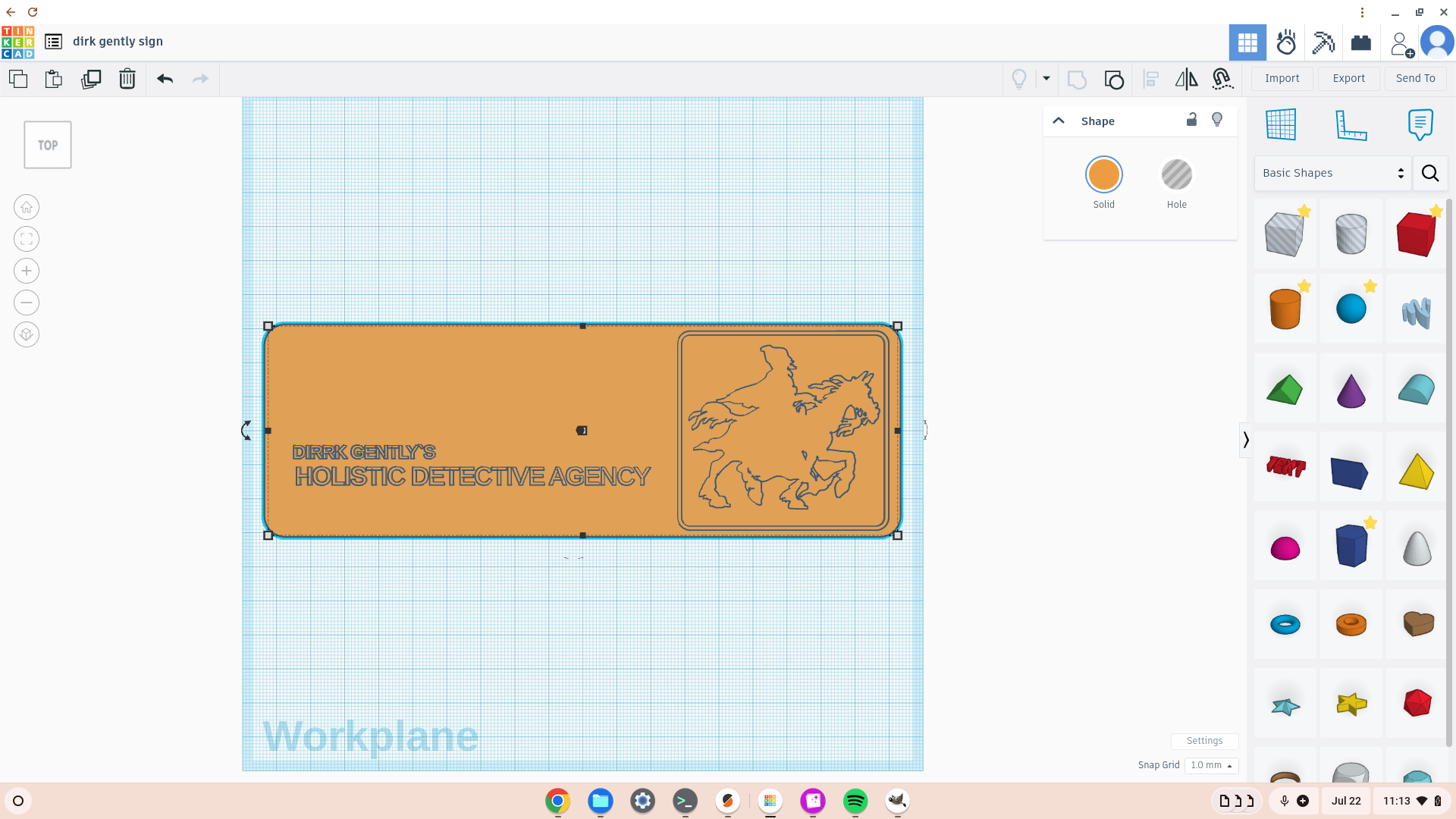1456x819 pixels.
Task: Open Spotify from the taskbar
Action: (855, 801)
